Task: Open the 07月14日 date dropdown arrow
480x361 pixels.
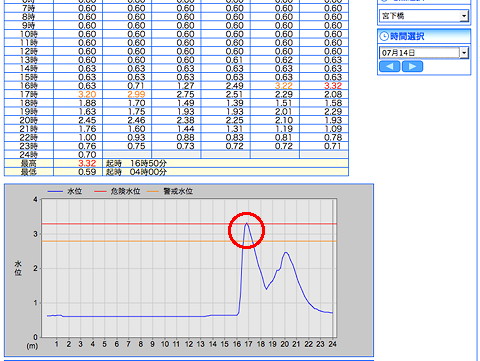Action: 464,53
